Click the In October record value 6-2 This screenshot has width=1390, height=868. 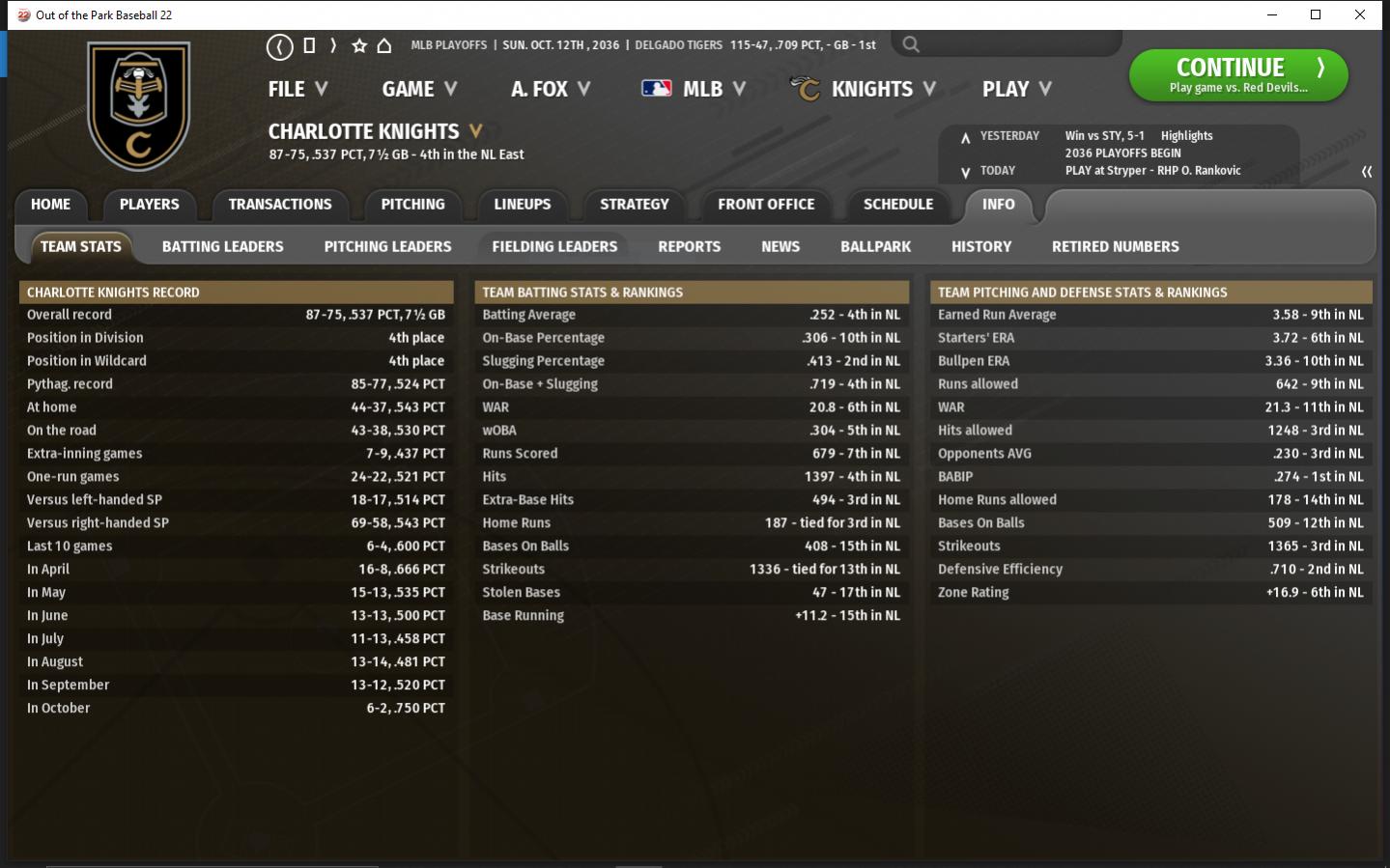pyautogui.click(x=406, y=709)
